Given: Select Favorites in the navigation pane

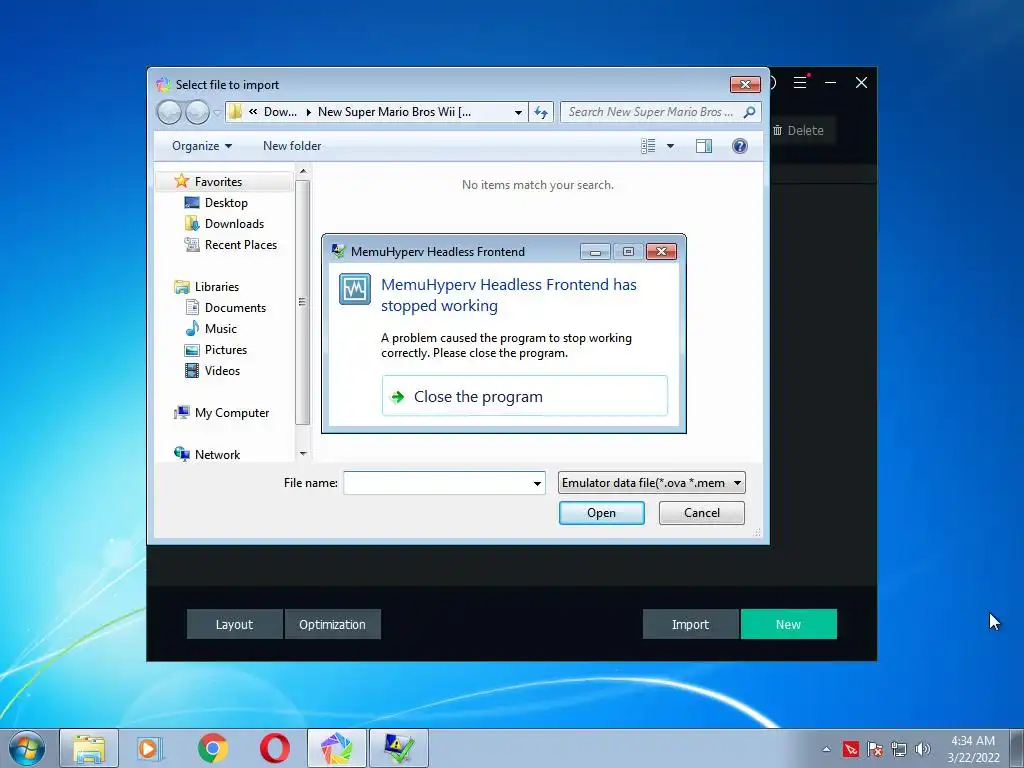Looking at the screenshot, I should (x=218, y=182).
